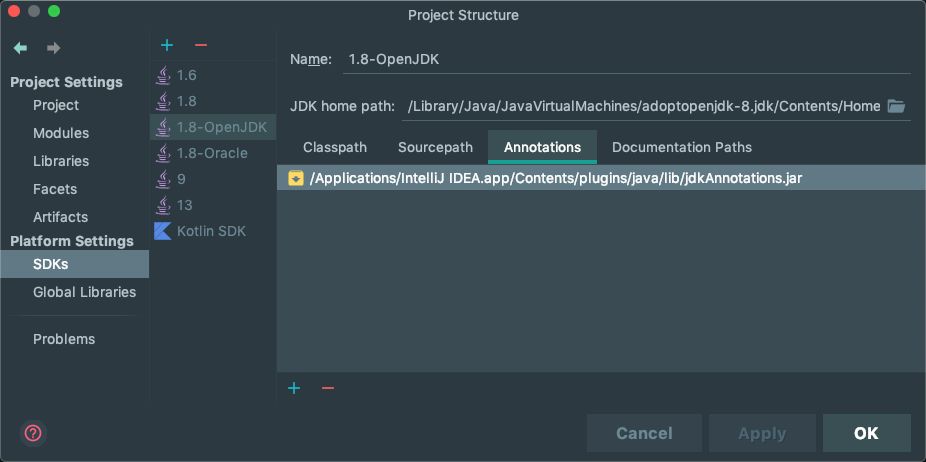Select SDKs under Platform Settings
This screenshot has height=462, width=926.
(74, 264)
